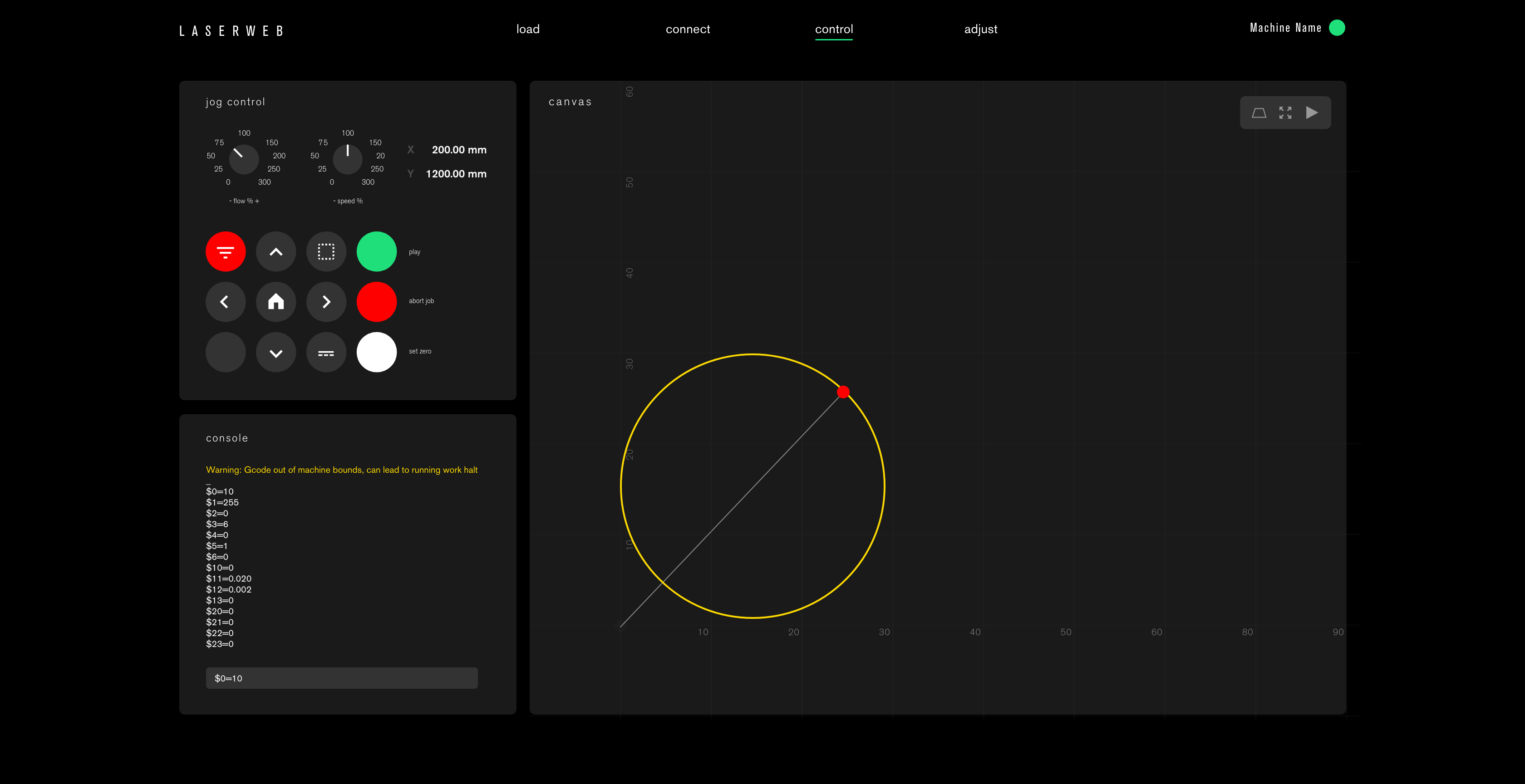Open the perspective view icon on the canvas
Image resolution: width=1525 pixels, height=784 pixels.
pyautogui.click(x=1259, y=112)
